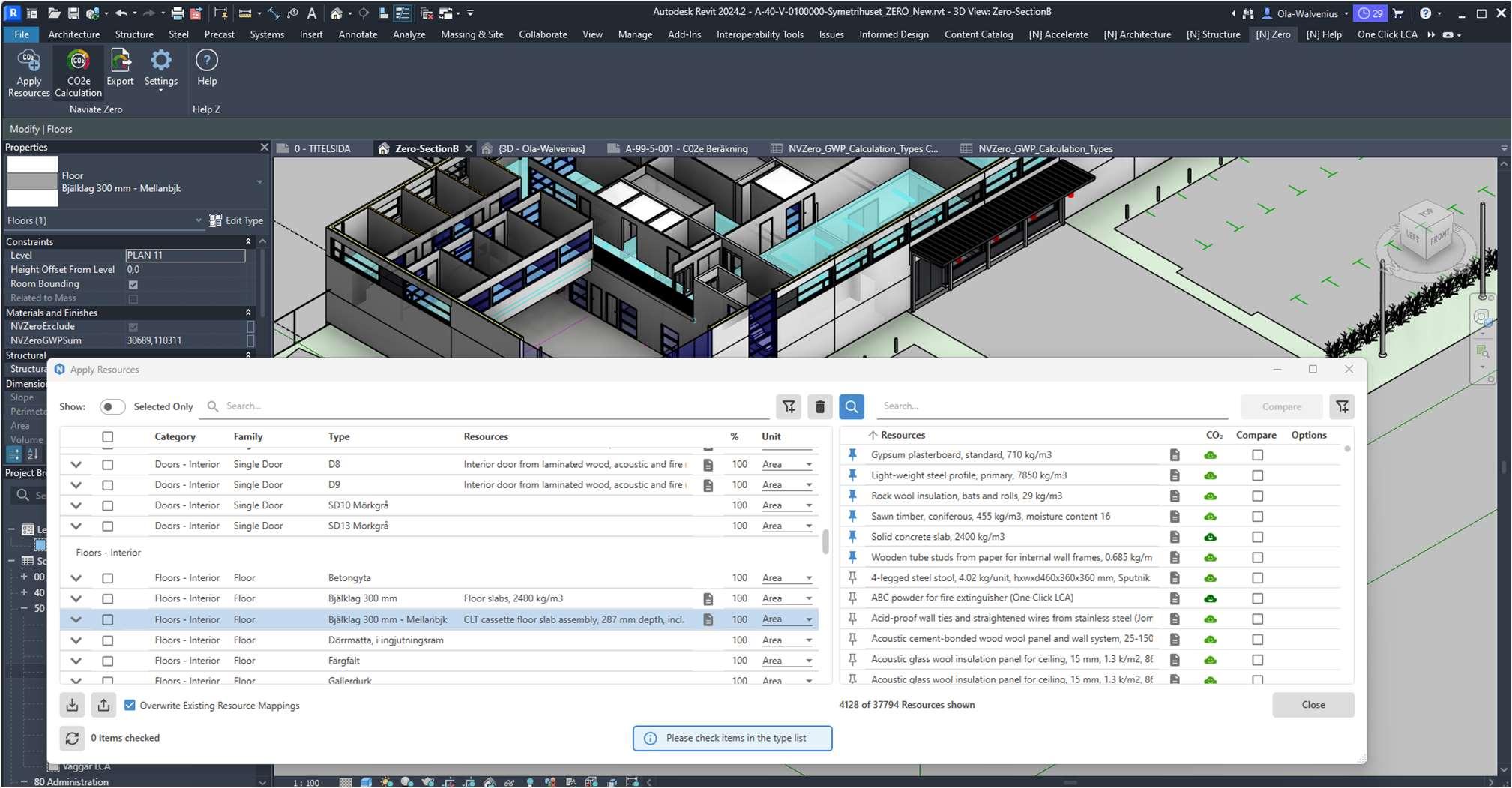Open Unit dropdown for Bjälklag 300 mm row

pos(808,599)
